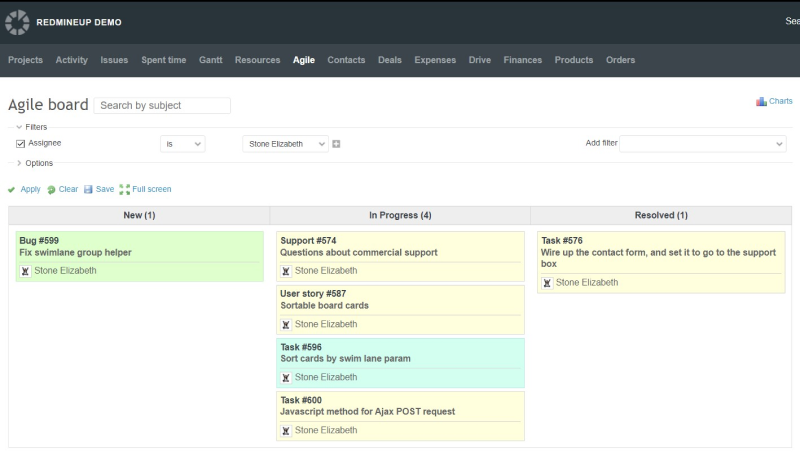Open the Add filter dropdown
The height and width of the screenshot is (463, 800).
tap(703, 144)
